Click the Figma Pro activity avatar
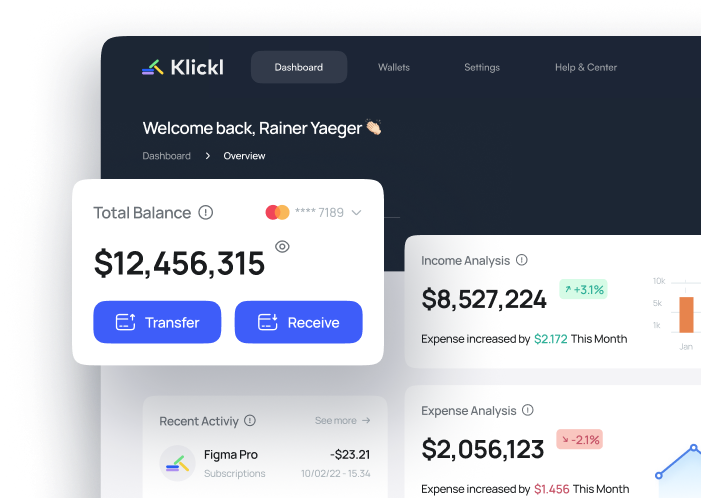Screen dimensions: 701x498 pyautogui.click(x=177, y=463)
